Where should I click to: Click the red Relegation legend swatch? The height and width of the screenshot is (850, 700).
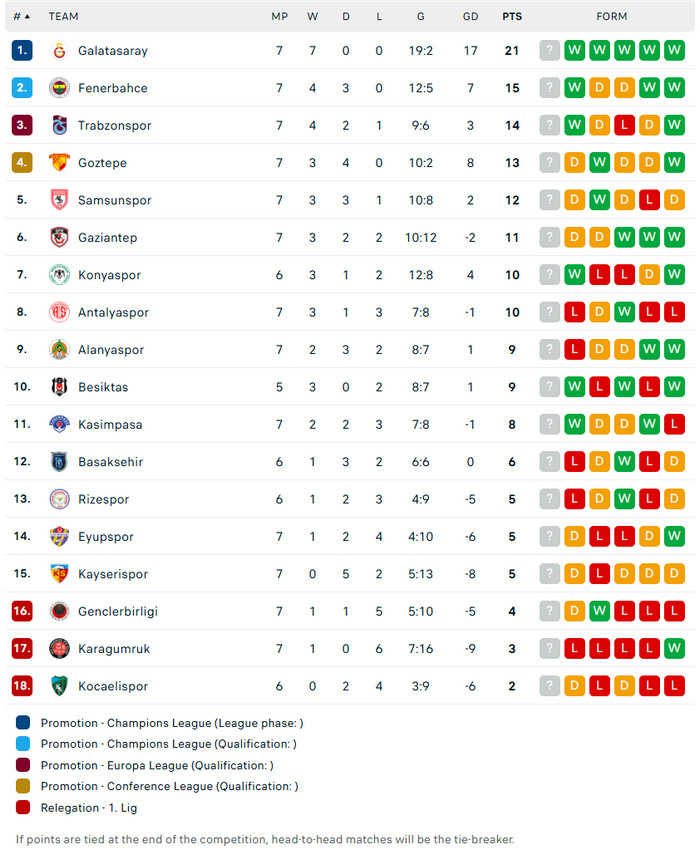coord(23,807)
